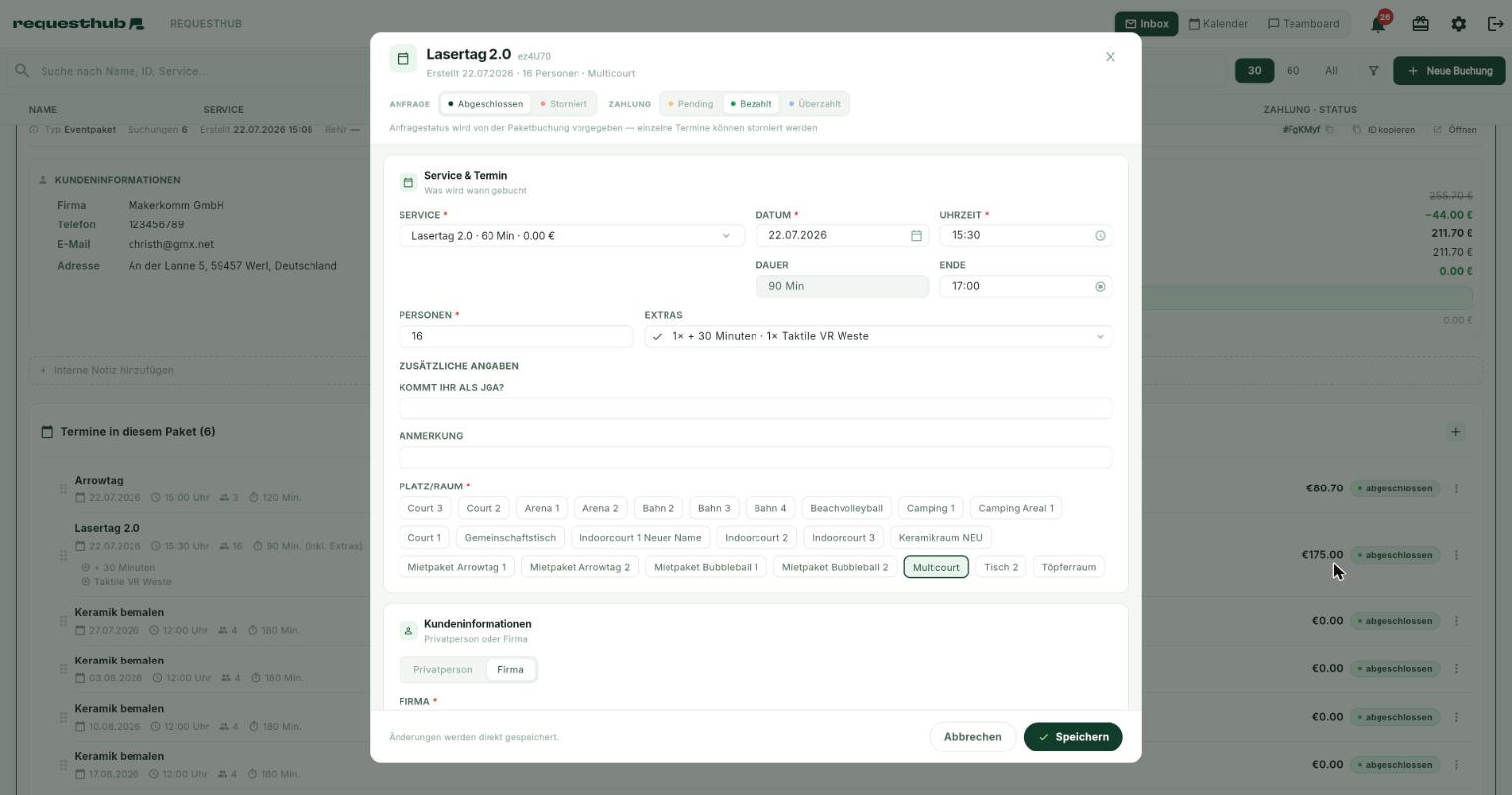This screenshot has height=795, width=1512.
Task: Click search magnifier icon
Action: click(x=21, y=71)
